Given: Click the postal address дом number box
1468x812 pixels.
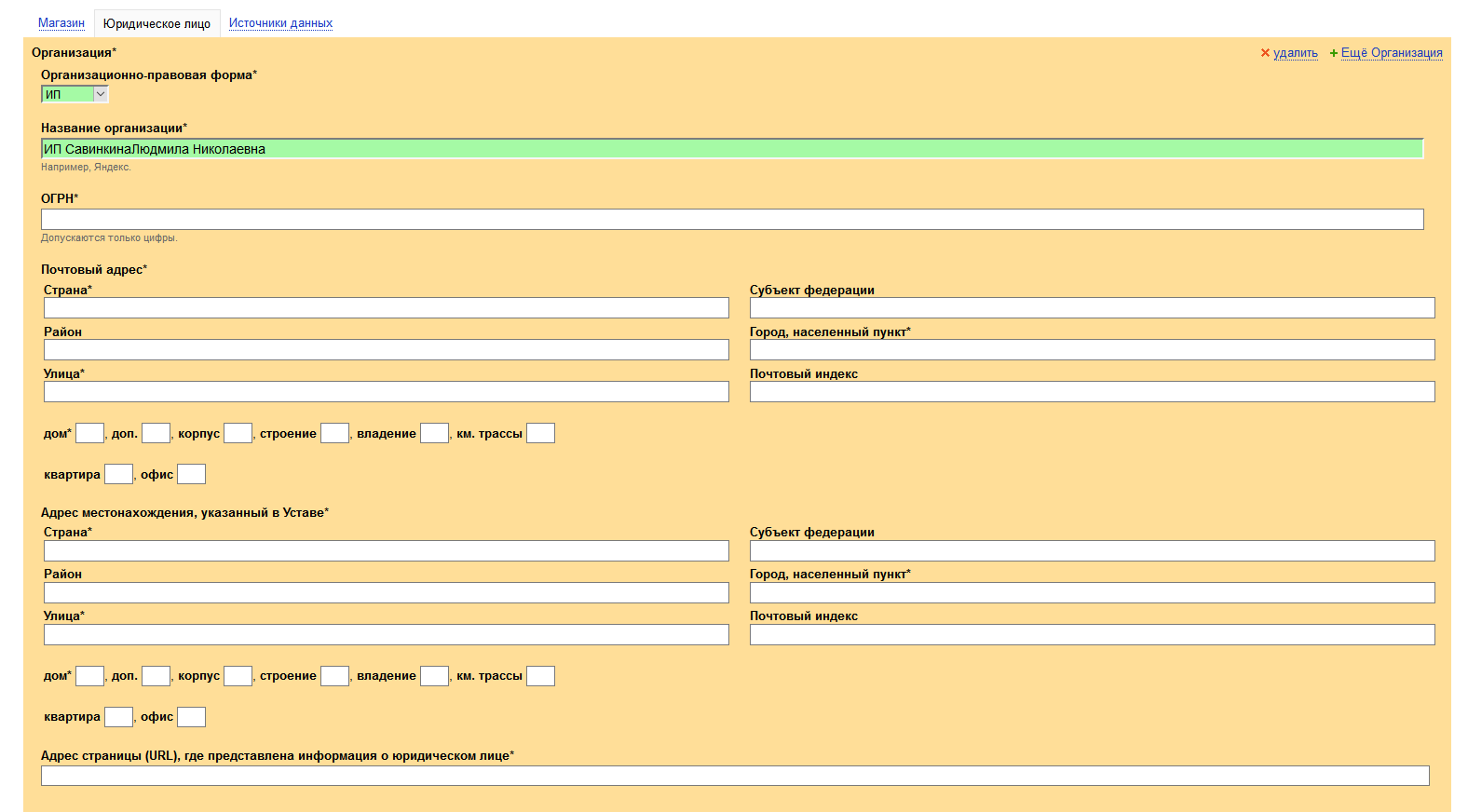Looking at the screenshot, I should [x=89, y=433].
